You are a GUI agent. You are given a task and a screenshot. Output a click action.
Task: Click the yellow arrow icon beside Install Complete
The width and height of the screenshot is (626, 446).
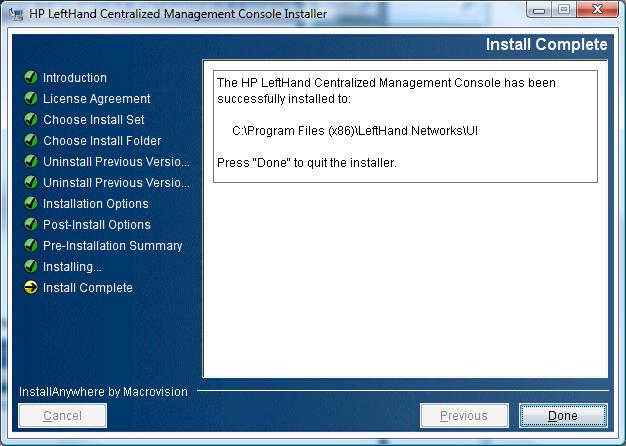31,288
